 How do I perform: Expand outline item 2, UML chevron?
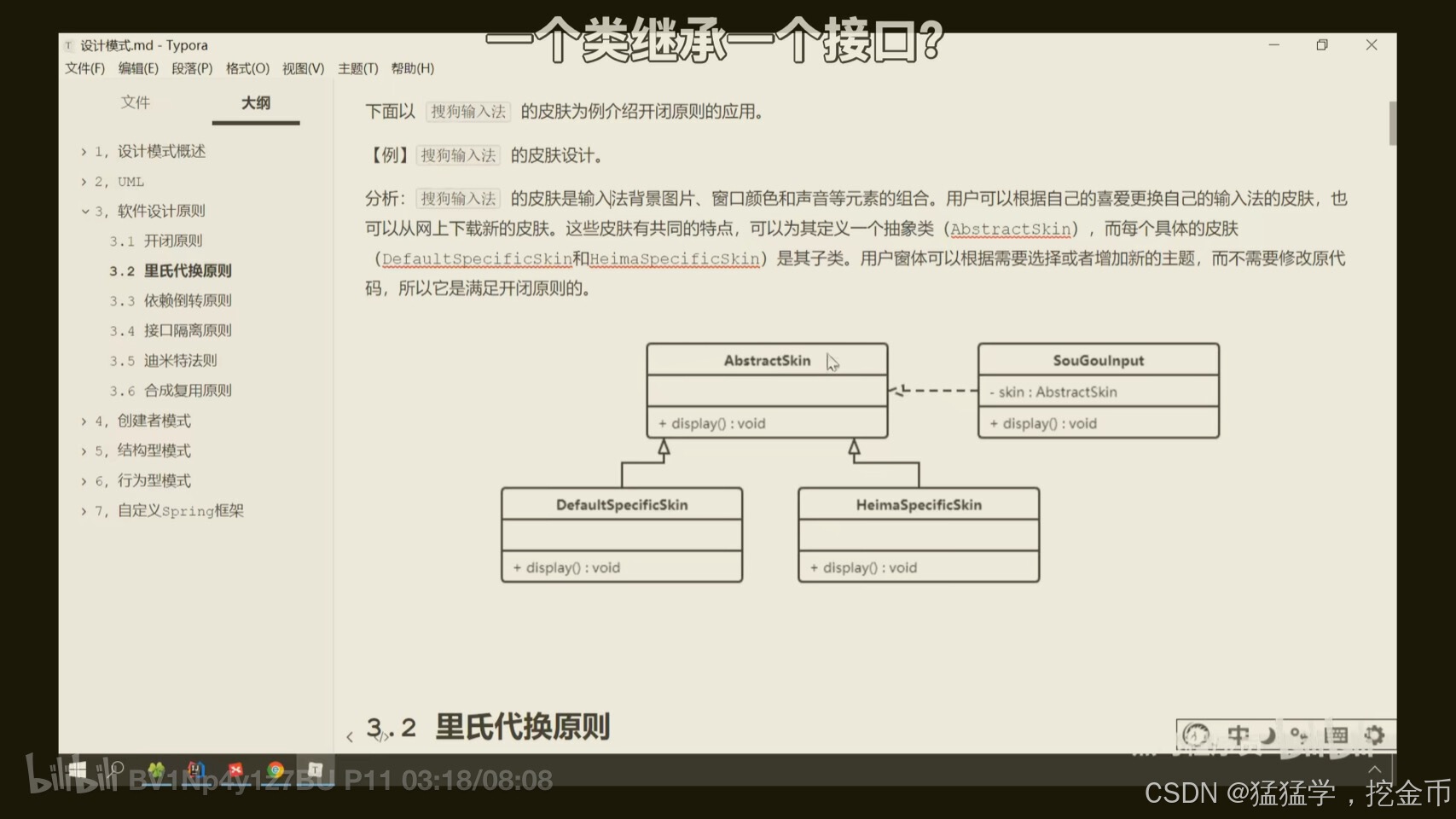[x=84, y=182]
